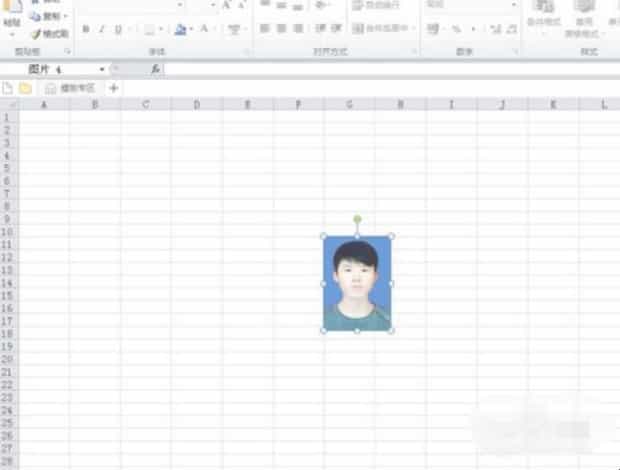Toggle italic text formatting
Screen dimensions: 620x470
click(x=102, y=29)
